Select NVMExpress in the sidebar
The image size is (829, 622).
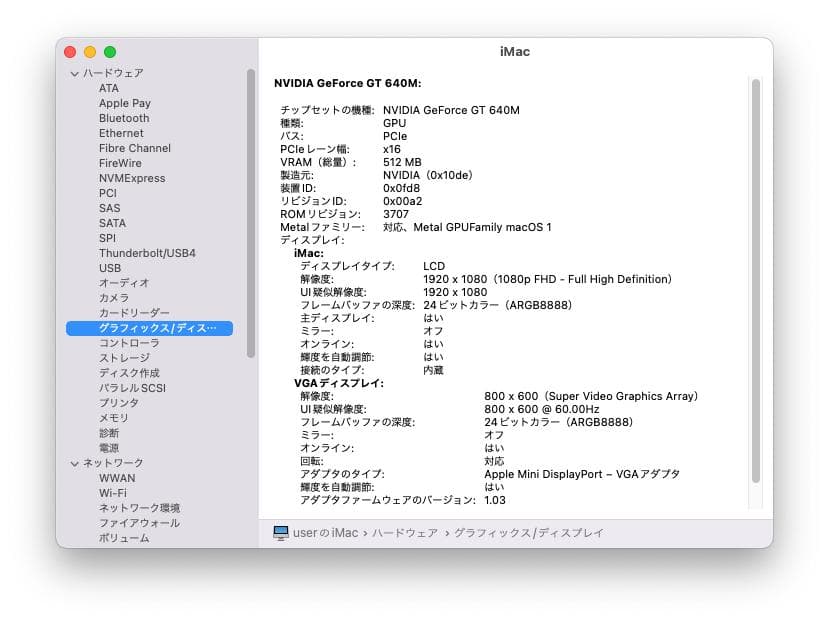pos(132,178)
